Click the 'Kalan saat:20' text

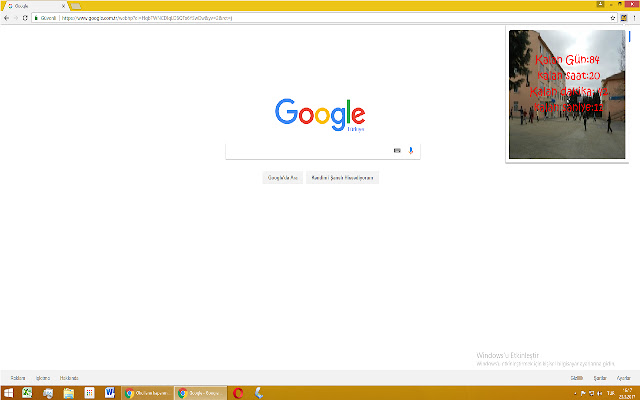[x=569, y=76]
